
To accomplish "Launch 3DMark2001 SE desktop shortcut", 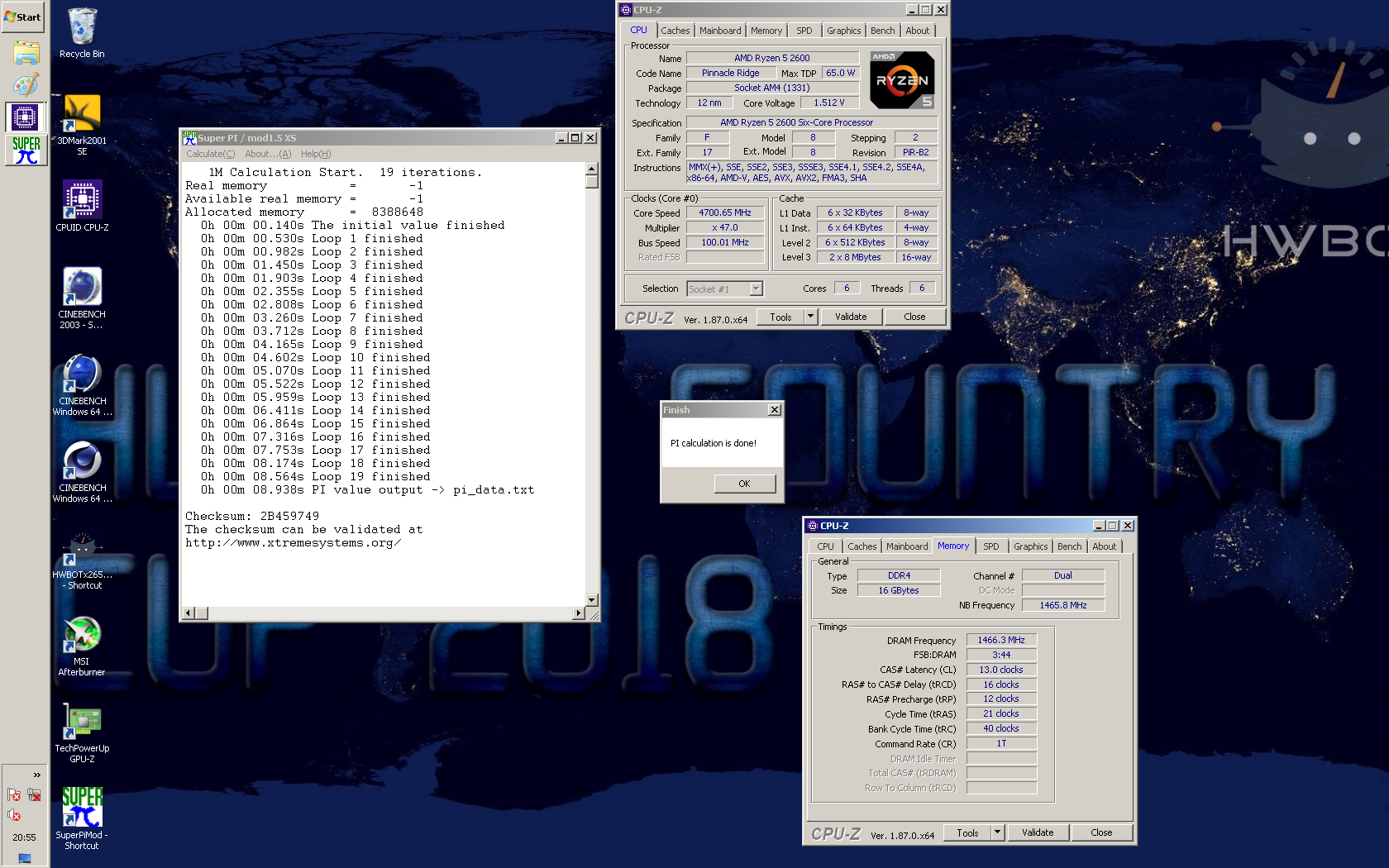I will coord(82,125).
